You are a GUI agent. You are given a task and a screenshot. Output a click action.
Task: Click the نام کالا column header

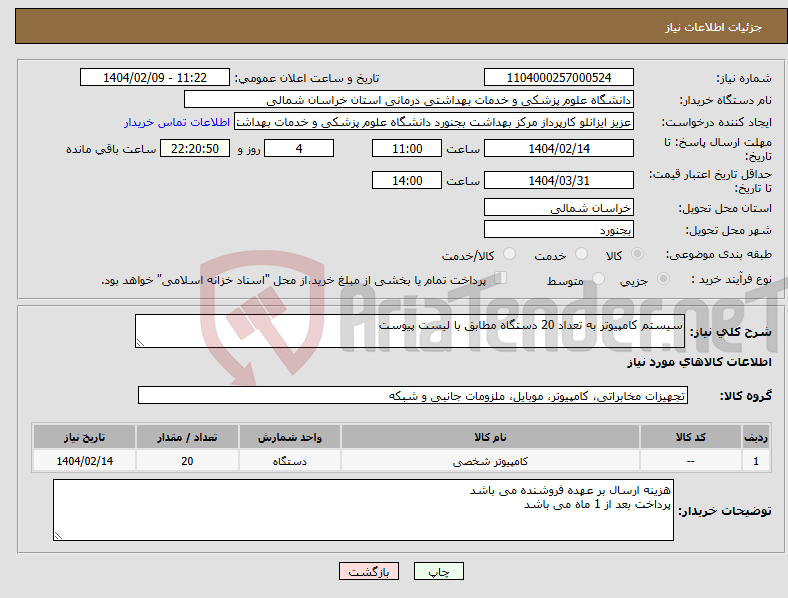pyautogui.click(x=490, y=437)
